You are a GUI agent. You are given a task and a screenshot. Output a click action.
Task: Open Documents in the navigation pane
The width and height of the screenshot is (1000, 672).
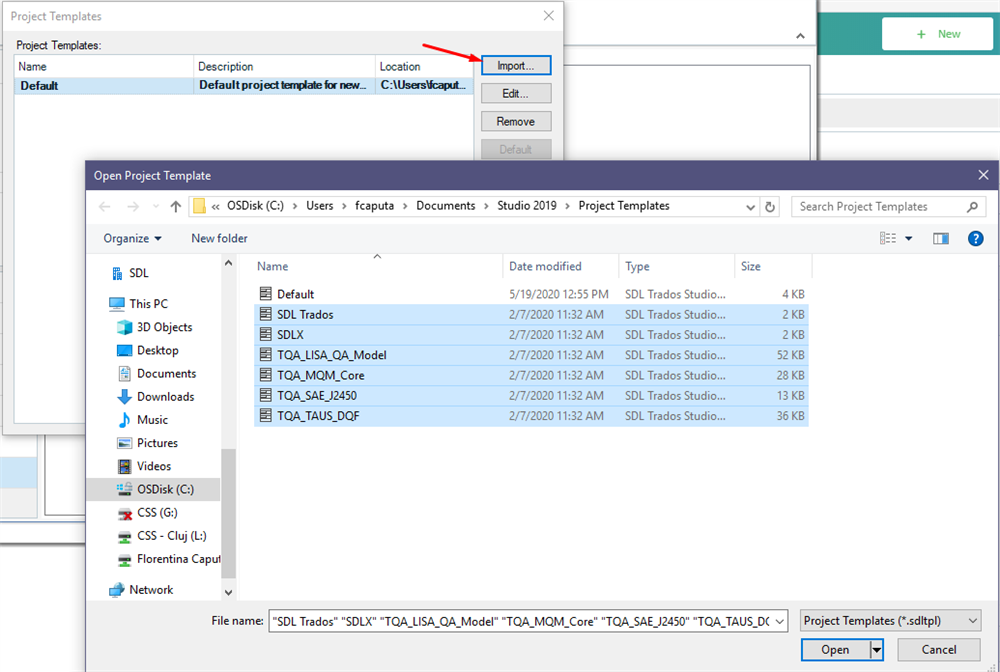click(157, 374)
